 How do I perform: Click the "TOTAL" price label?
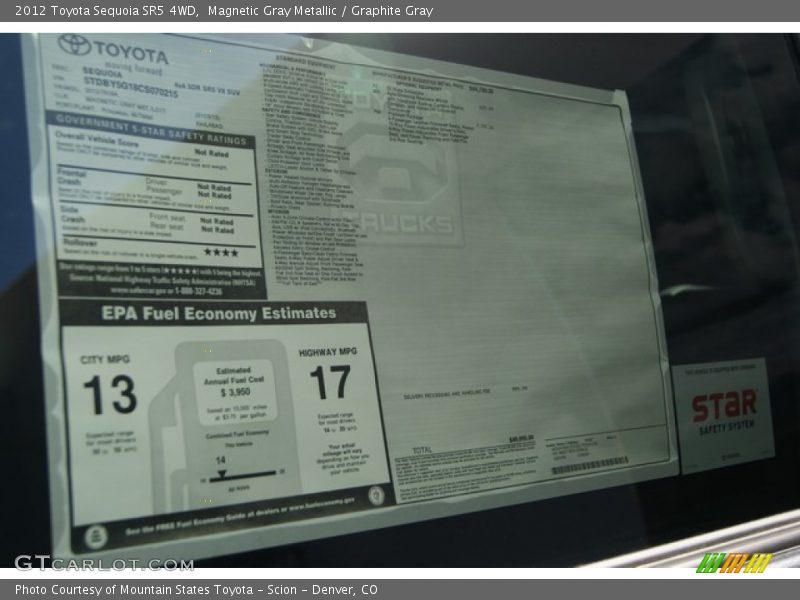click(422, 450)
